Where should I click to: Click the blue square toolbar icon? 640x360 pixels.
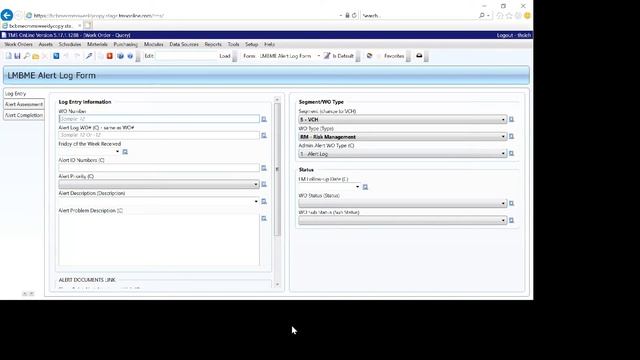tap(56, 56)
